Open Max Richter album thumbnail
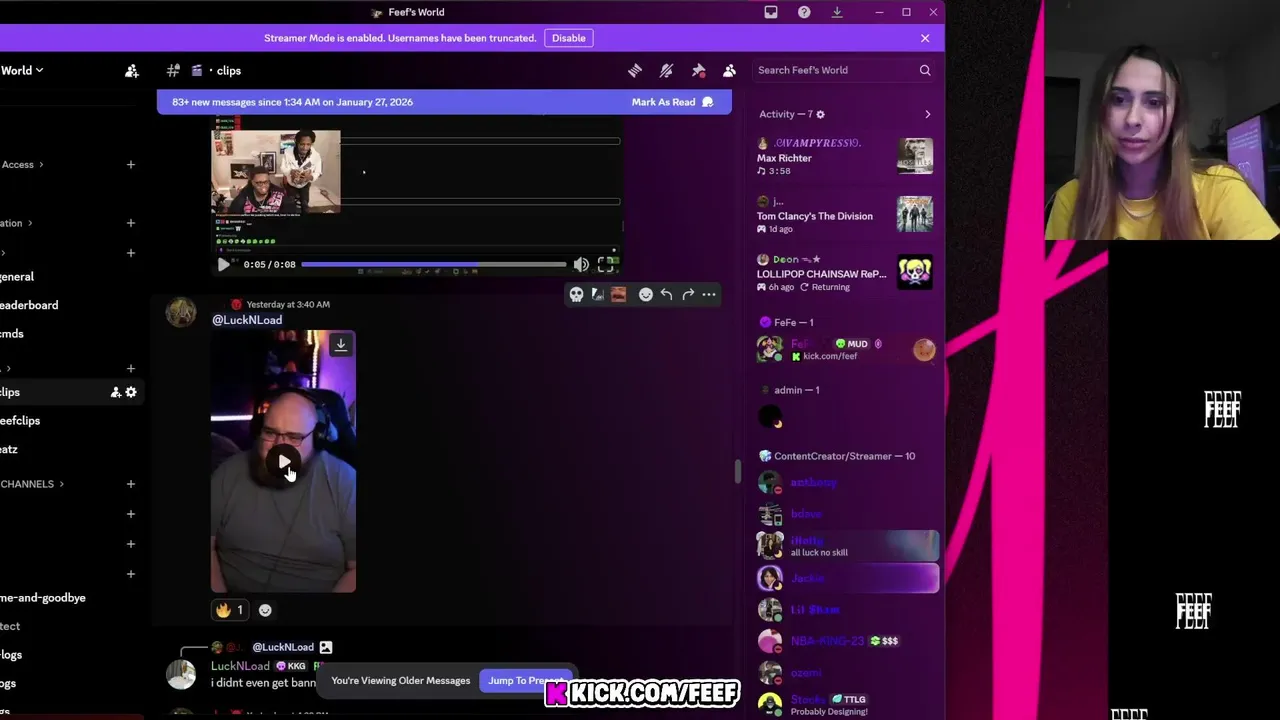The image size is (1280, 720). pos(915,156)
